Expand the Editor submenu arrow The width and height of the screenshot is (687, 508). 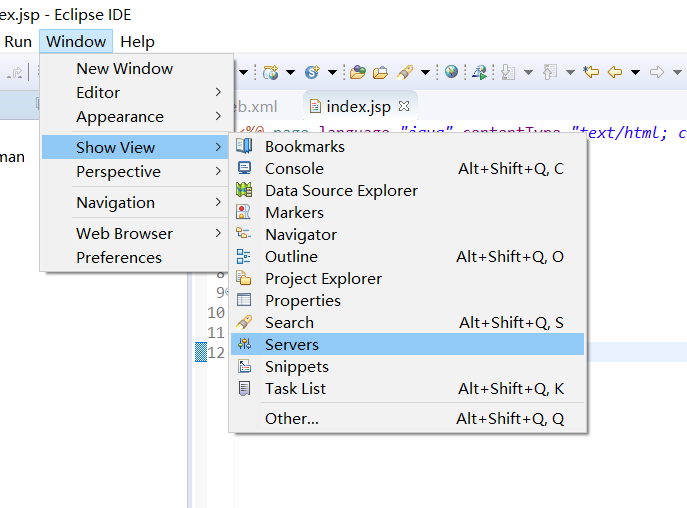pos(218,92)
